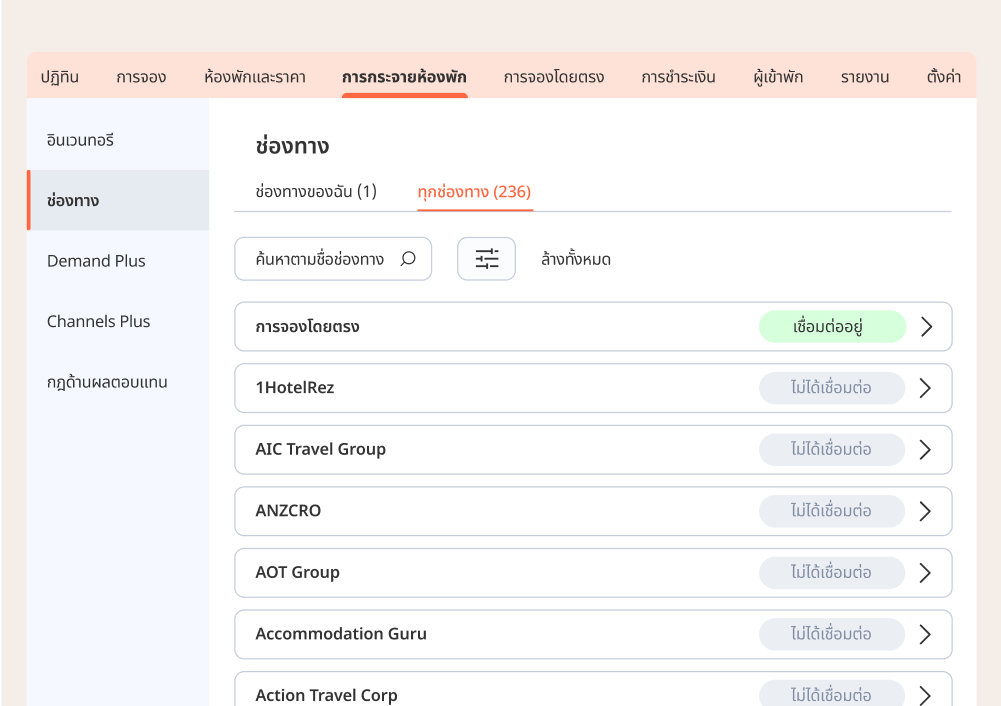Open อินเวนทอรี in the sidebar

click(81, 140)
